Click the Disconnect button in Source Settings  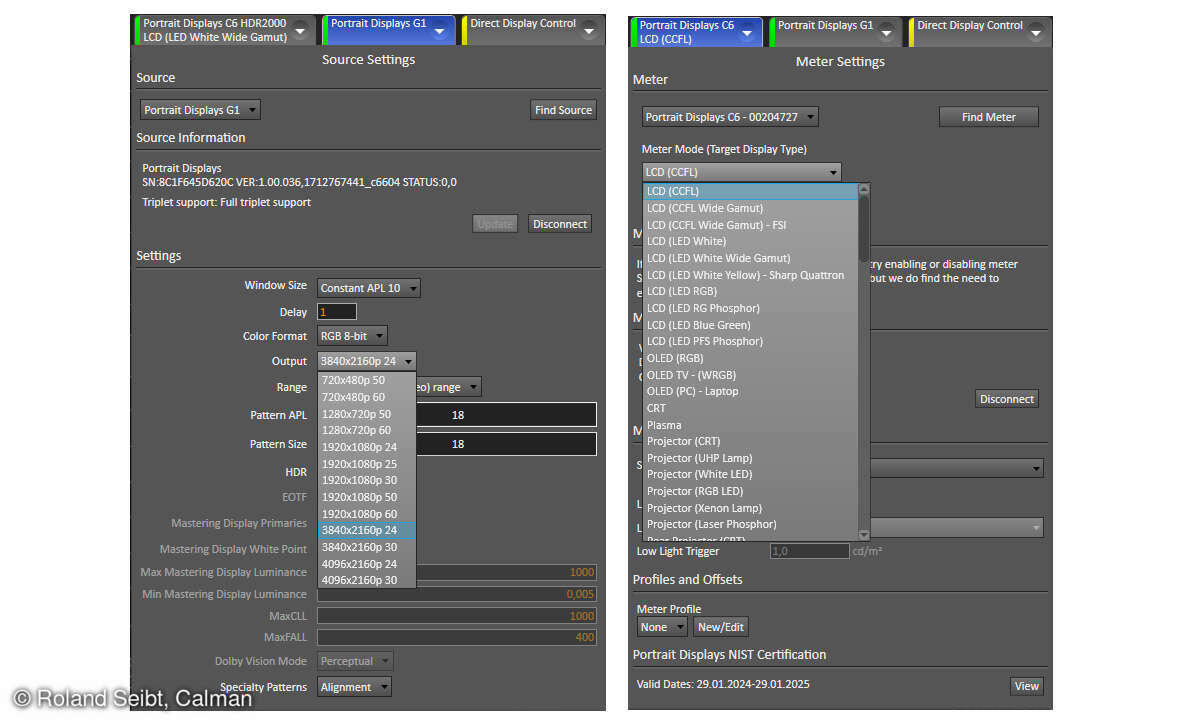560,224
